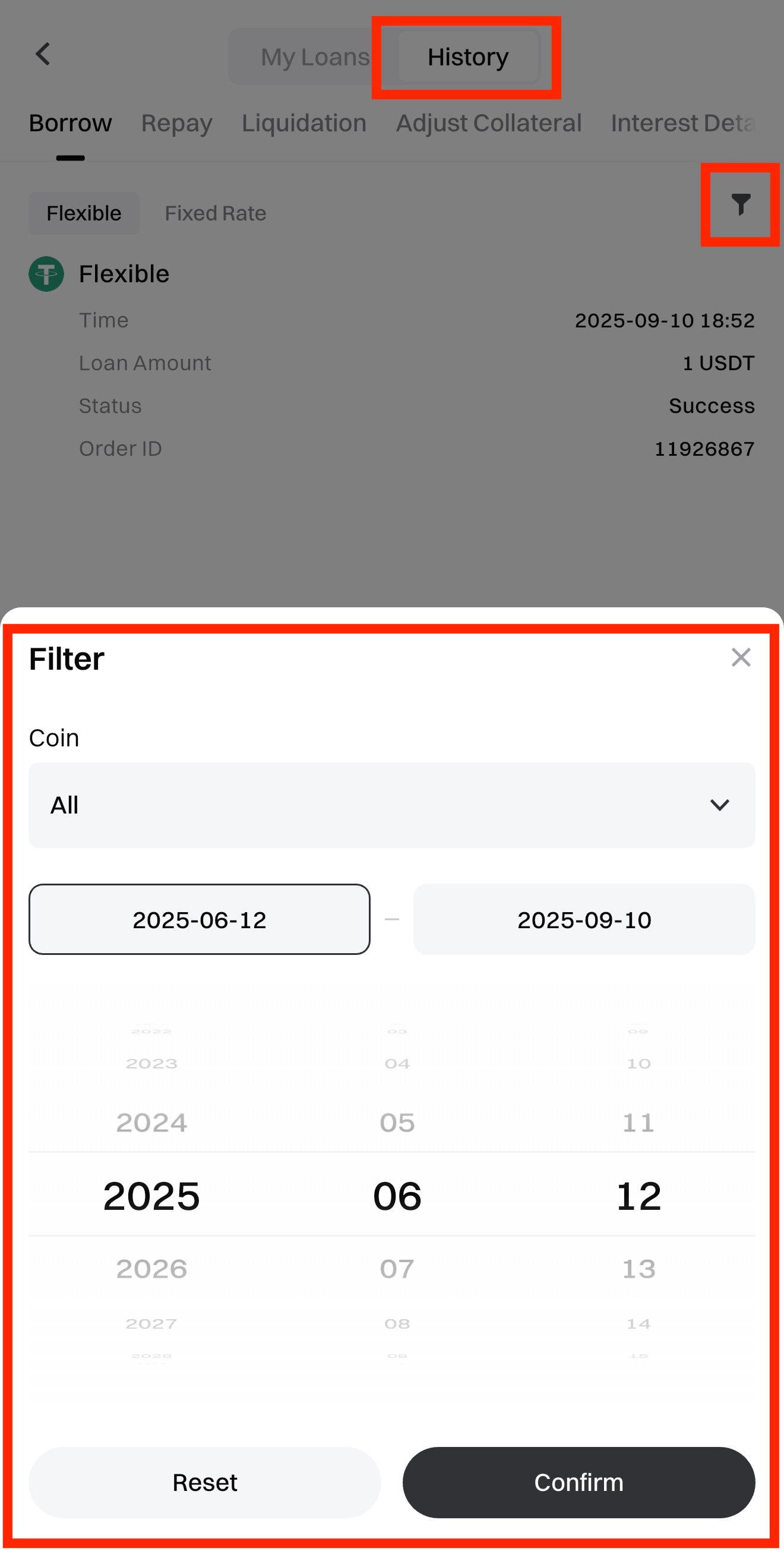Expand the Coin dropdown chevron
Screen dimensions: 784x1567
coord(719,805)
